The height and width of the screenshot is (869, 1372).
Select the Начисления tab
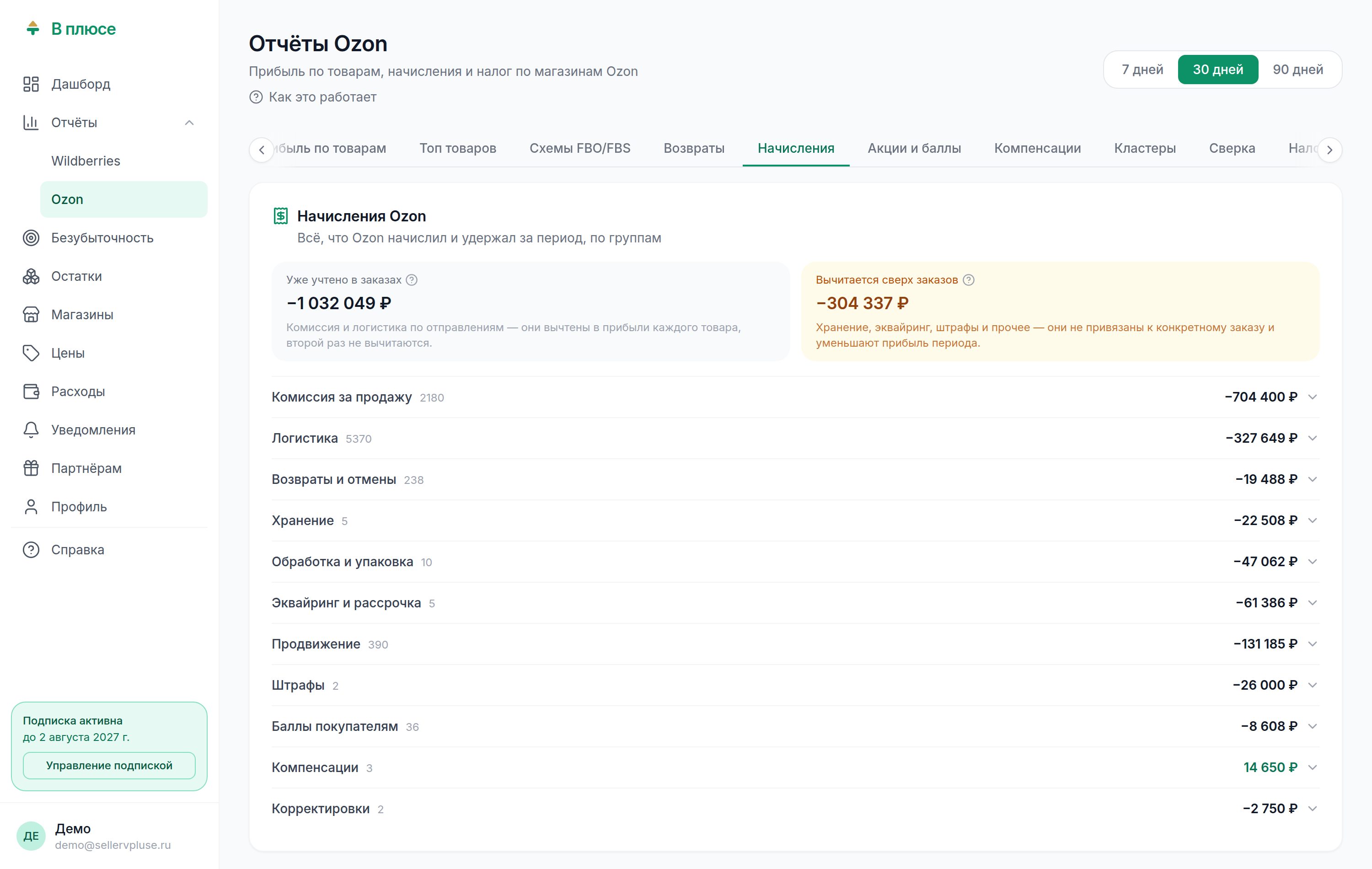[x=795, y=149]
